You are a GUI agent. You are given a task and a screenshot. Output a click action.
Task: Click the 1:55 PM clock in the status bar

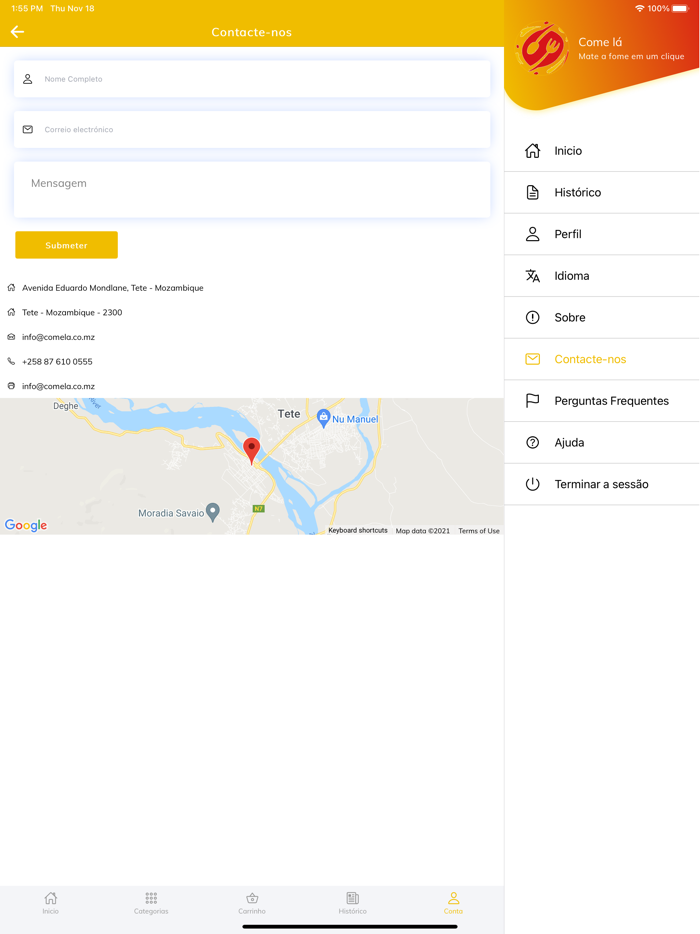(27, 8)
